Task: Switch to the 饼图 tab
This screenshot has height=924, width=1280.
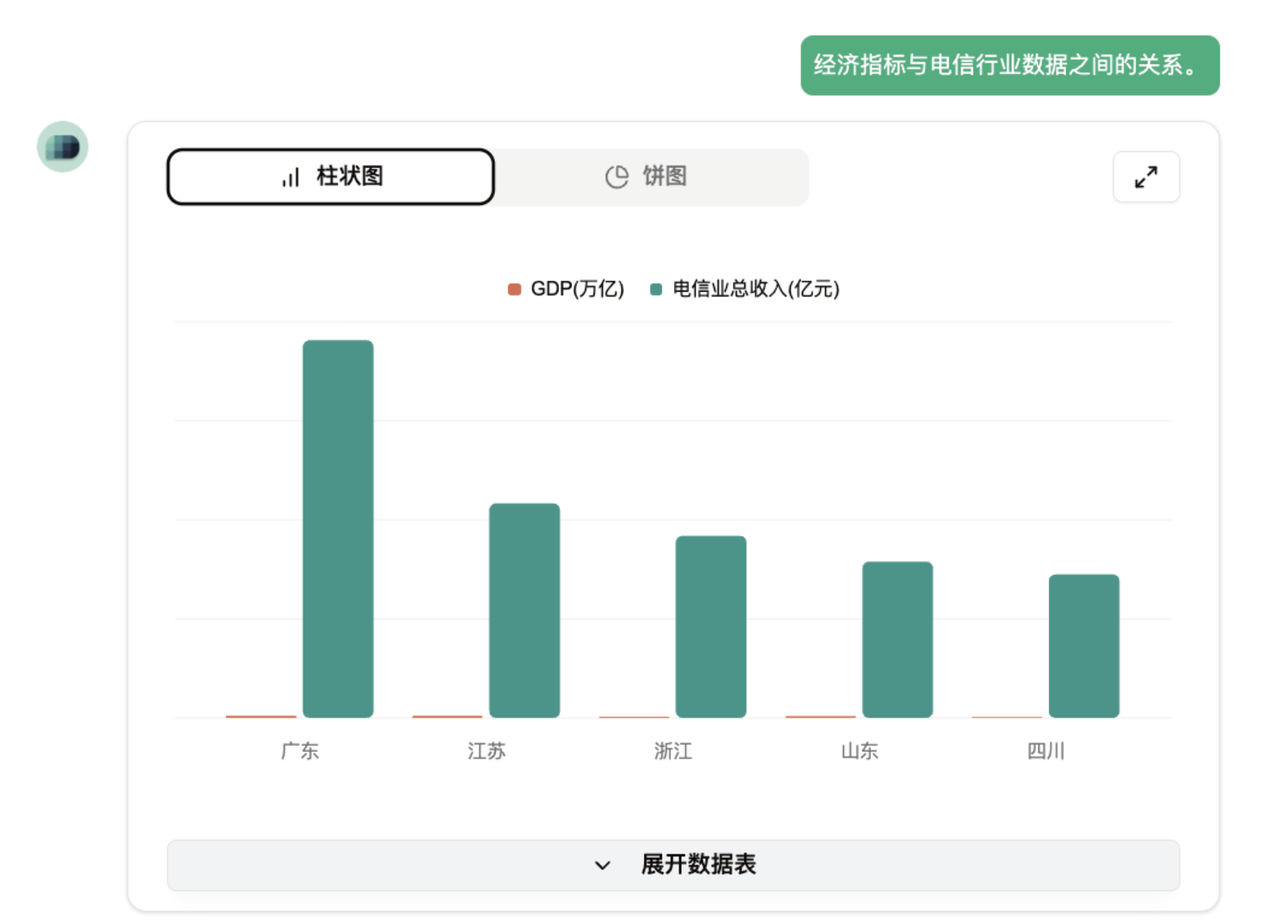Action: (x=651, y=177)
